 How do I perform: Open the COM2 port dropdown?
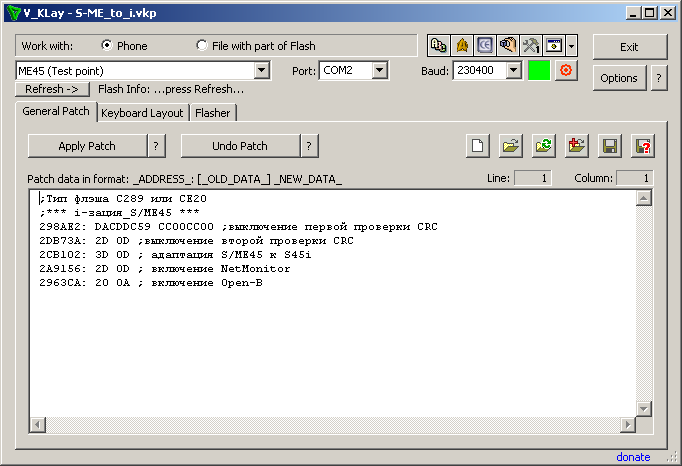(379, 71)
